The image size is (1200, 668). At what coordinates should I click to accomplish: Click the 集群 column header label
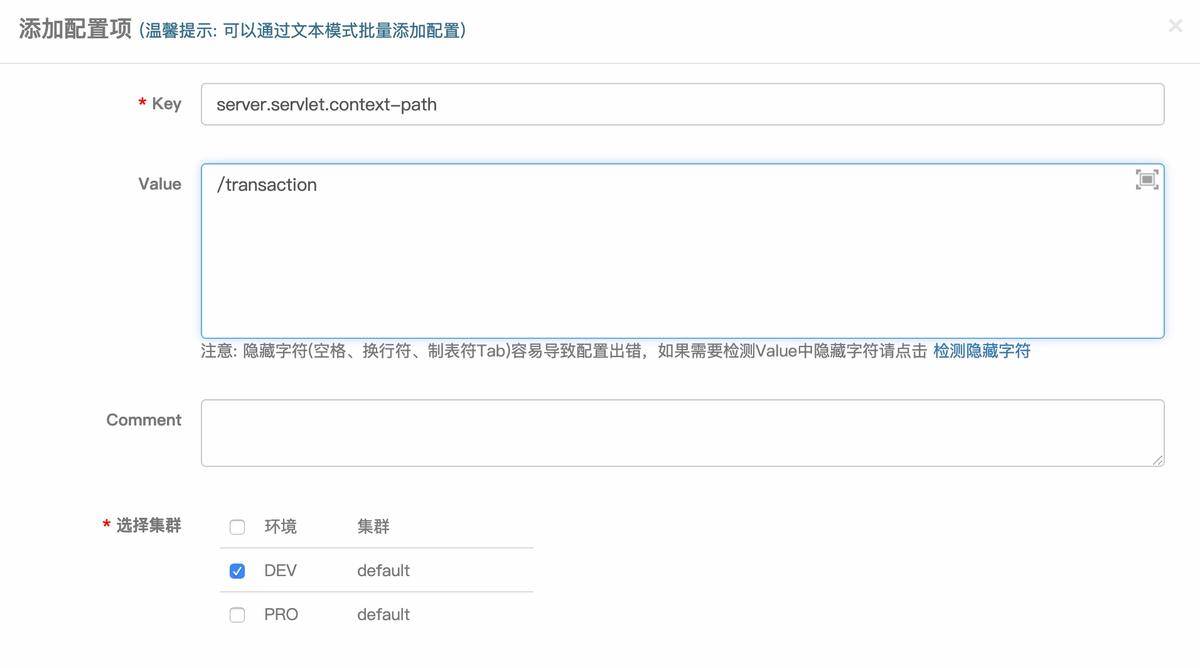[372, 525]
